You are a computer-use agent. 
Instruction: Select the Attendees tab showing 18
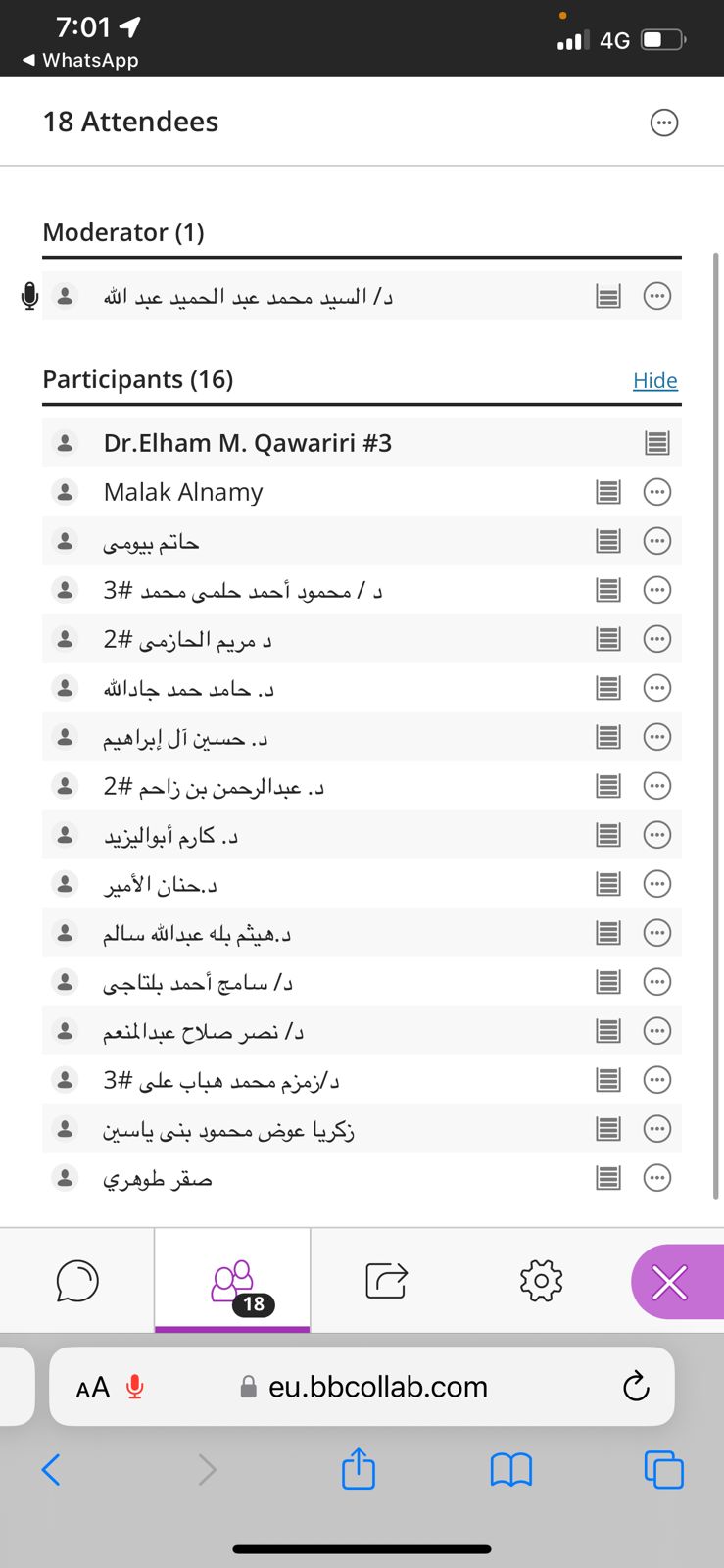(233, 1282)
